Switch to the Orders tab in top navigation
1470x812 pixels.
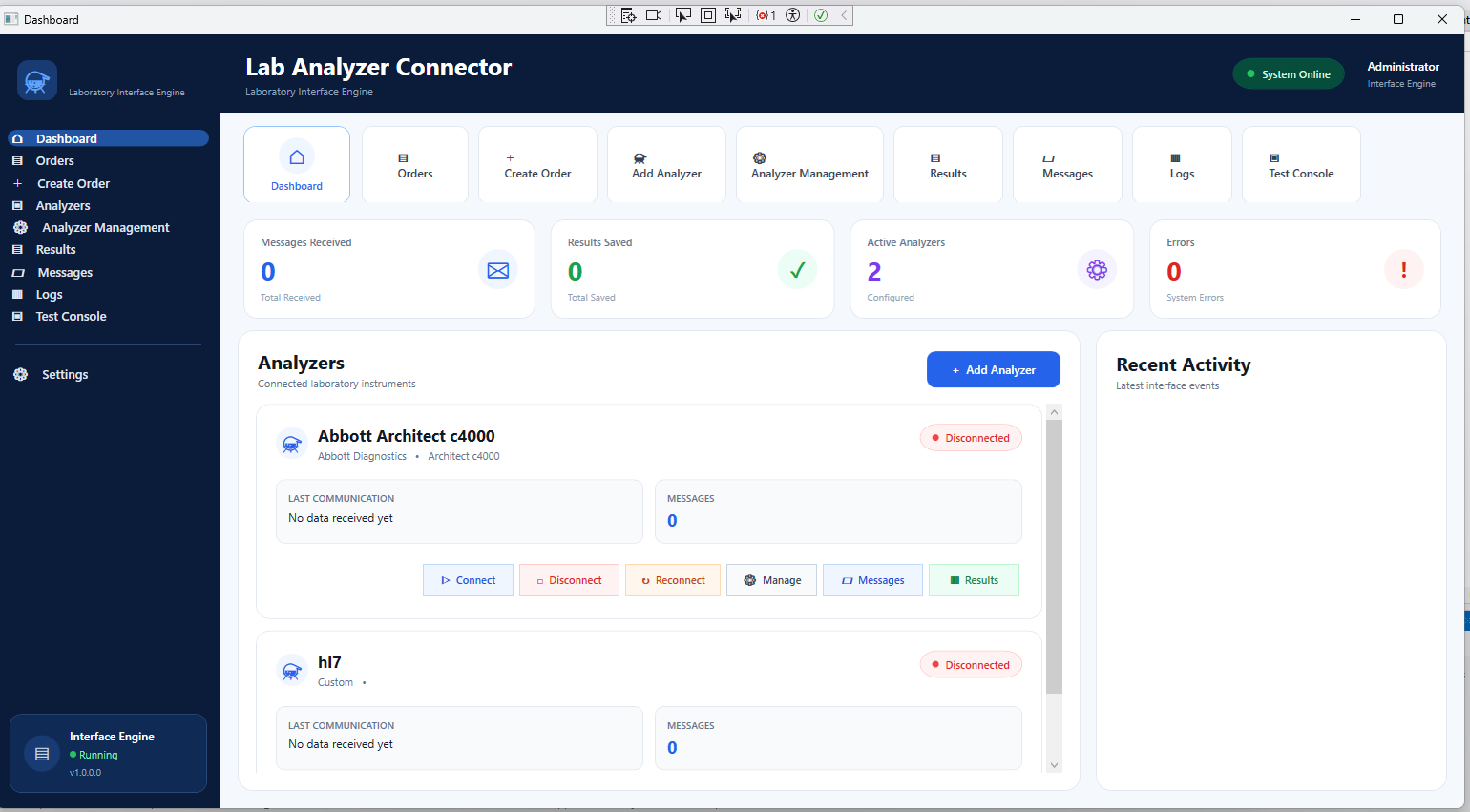click(415, 164)
